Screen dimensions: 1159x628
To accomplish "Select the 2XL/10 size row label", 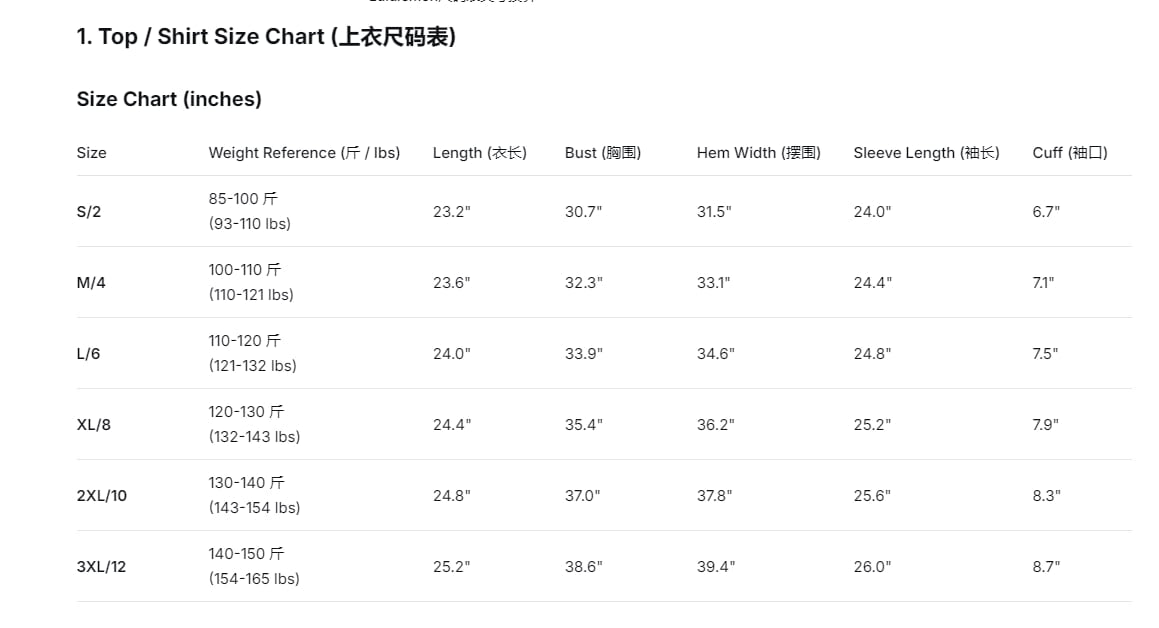I will [x=102, y=496].
